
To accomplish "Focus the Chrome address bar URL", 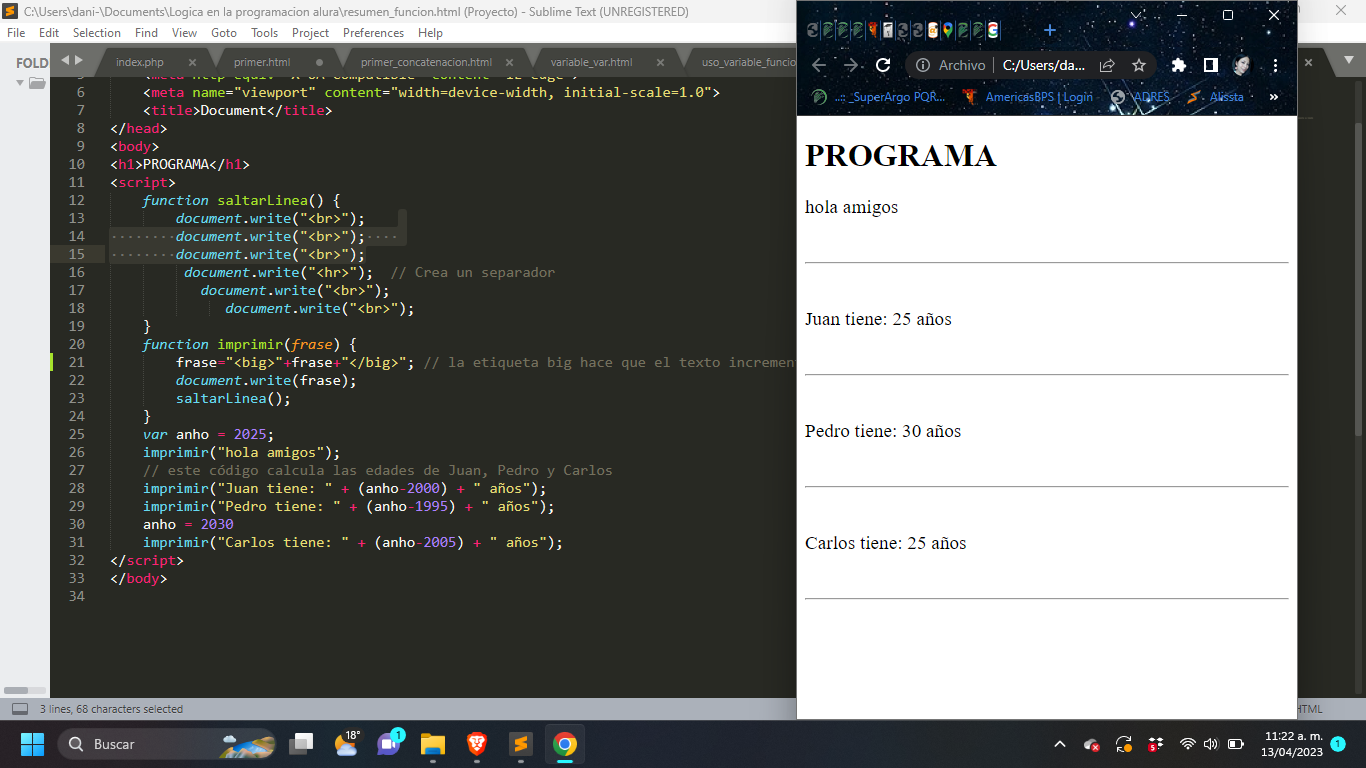I will 1043,65.
